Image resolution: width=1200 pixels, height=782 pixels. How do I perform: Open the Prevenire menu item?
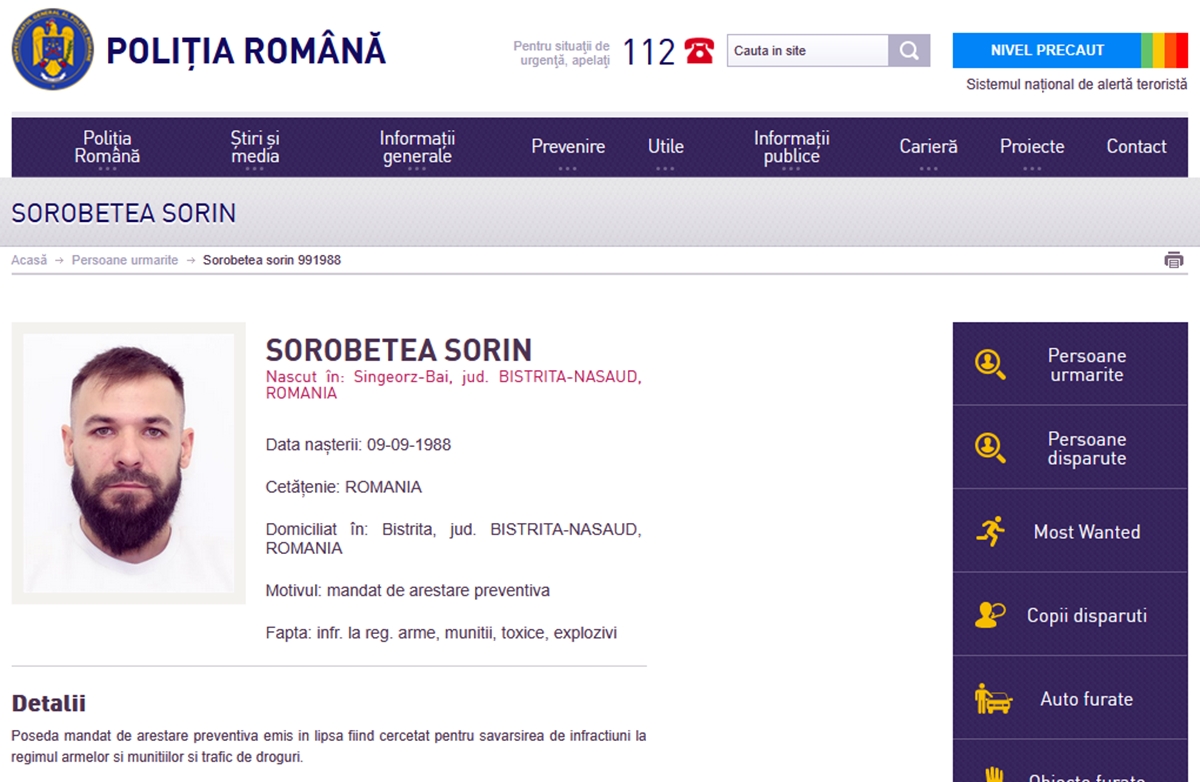pyautogui.click(x=568, y=147)
